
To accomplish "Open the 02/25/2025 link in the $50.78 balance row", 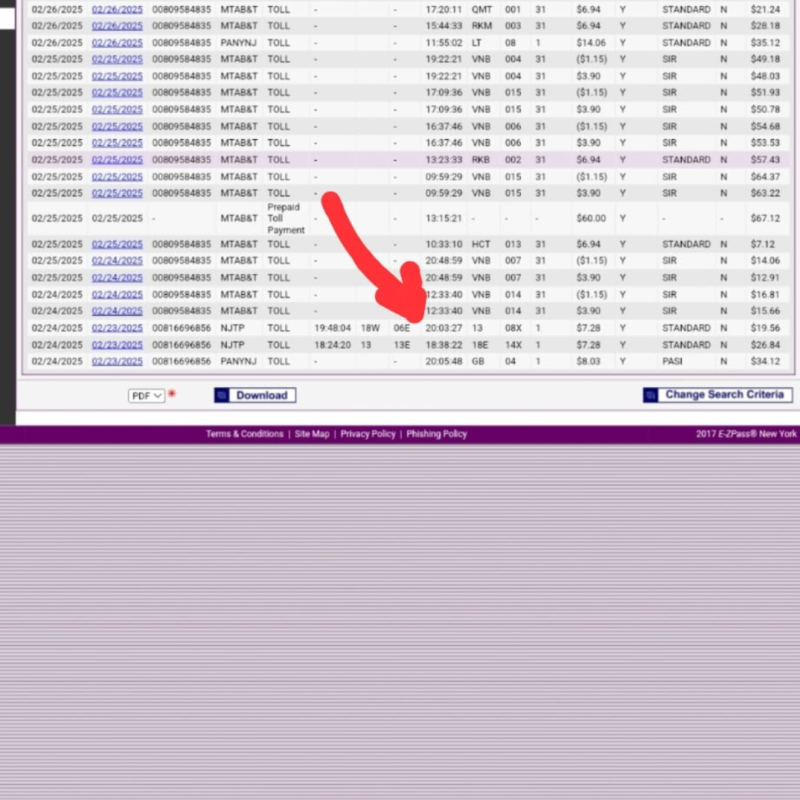I will pyautogui.click(x=117, y=109).
